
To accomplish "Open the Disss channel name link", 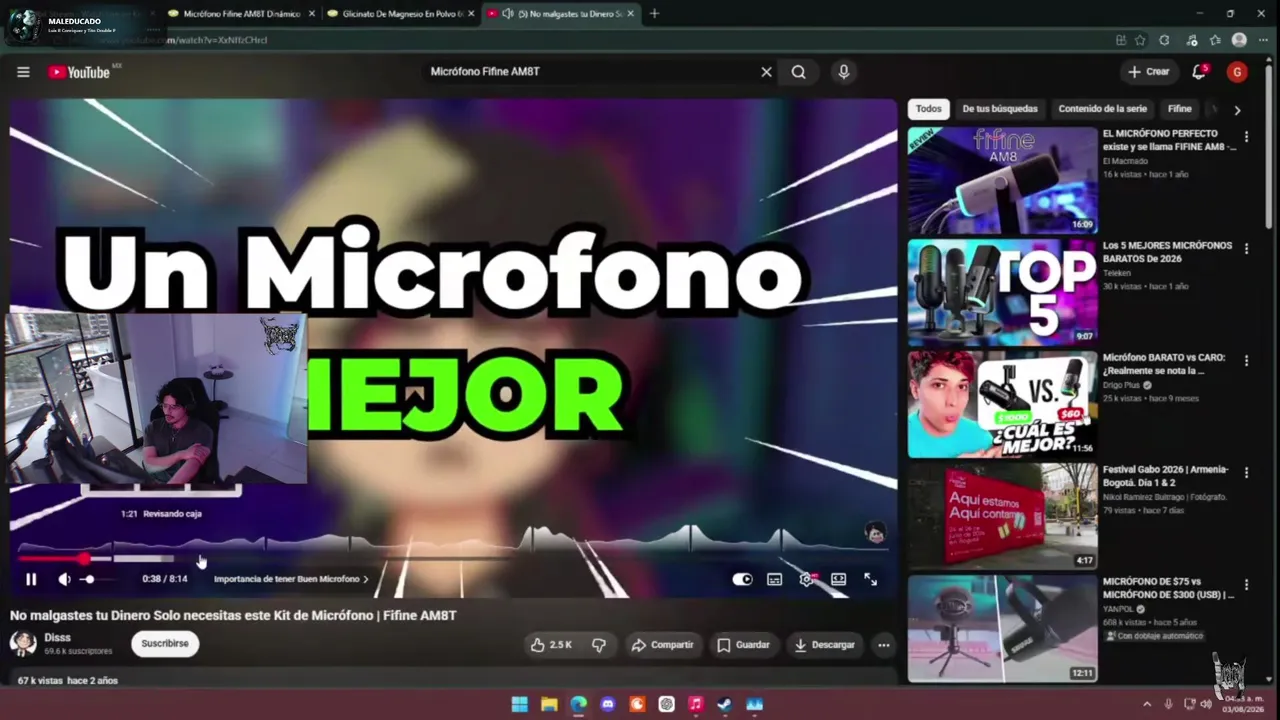I will 57,638.
